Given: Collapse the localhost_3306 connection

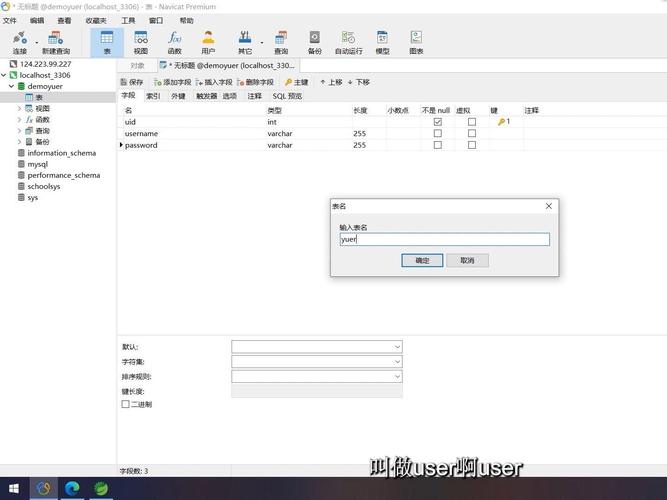Looking at the screenshot, I should 4,75.
